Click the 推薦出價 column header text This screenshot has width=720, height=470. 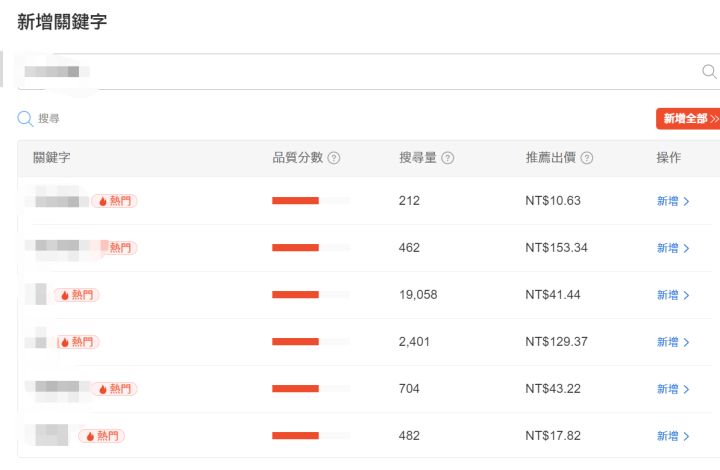(551, 158)
